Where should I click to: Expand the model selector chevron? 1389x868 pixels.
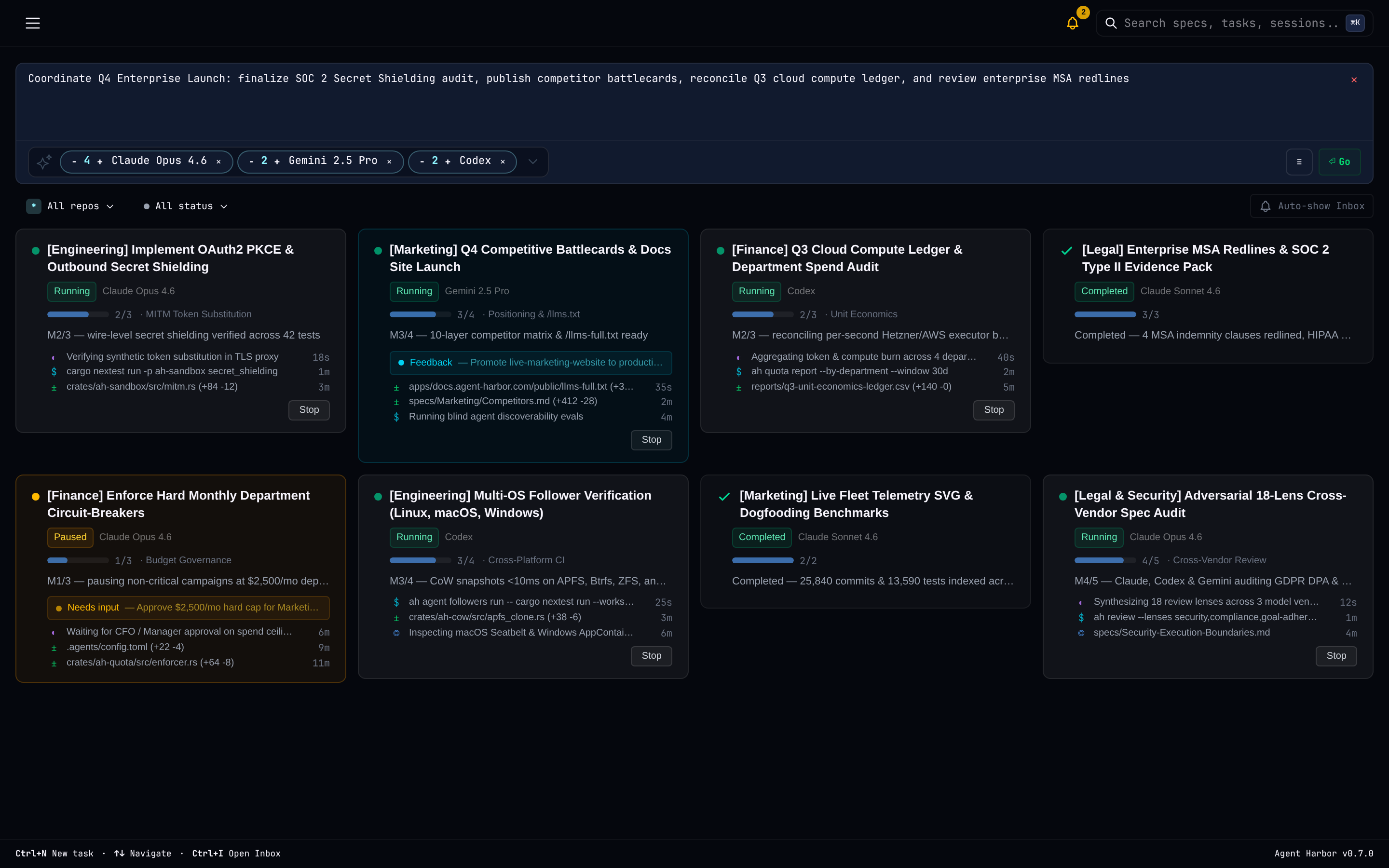coord(532,162)
